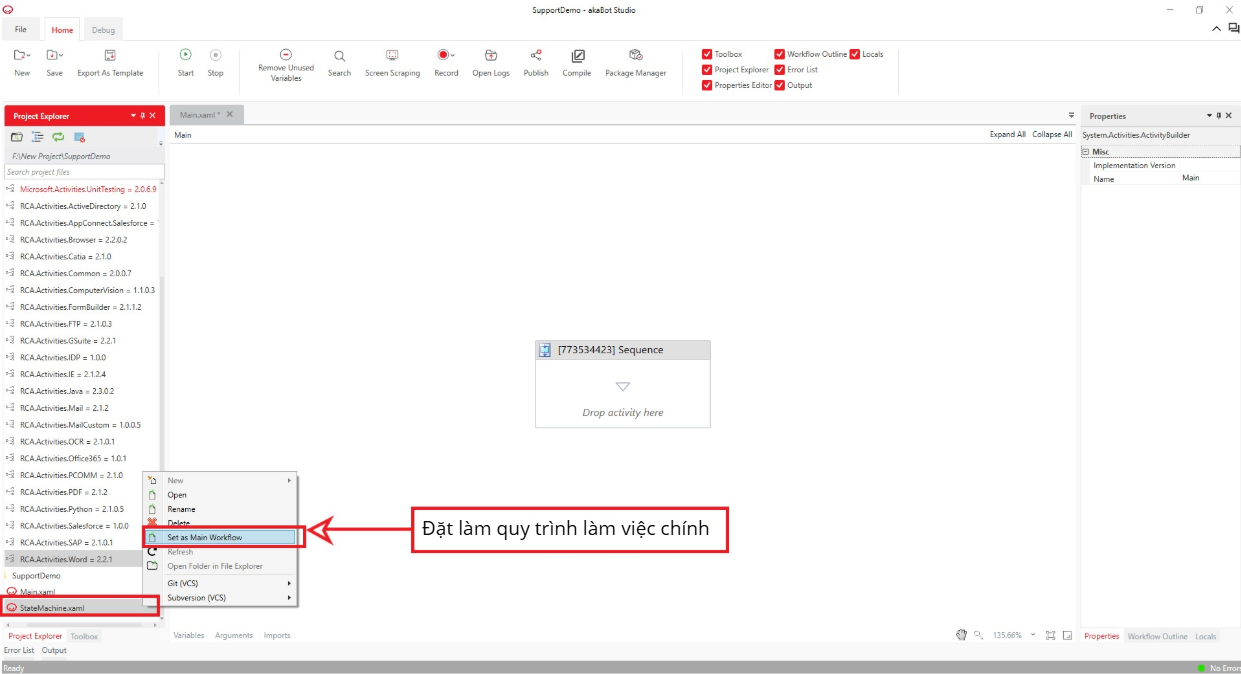Viewport: 1241px width, 674px height.
Task: Open the Record dropdown arrow
Action: click(x=453, y=56)
